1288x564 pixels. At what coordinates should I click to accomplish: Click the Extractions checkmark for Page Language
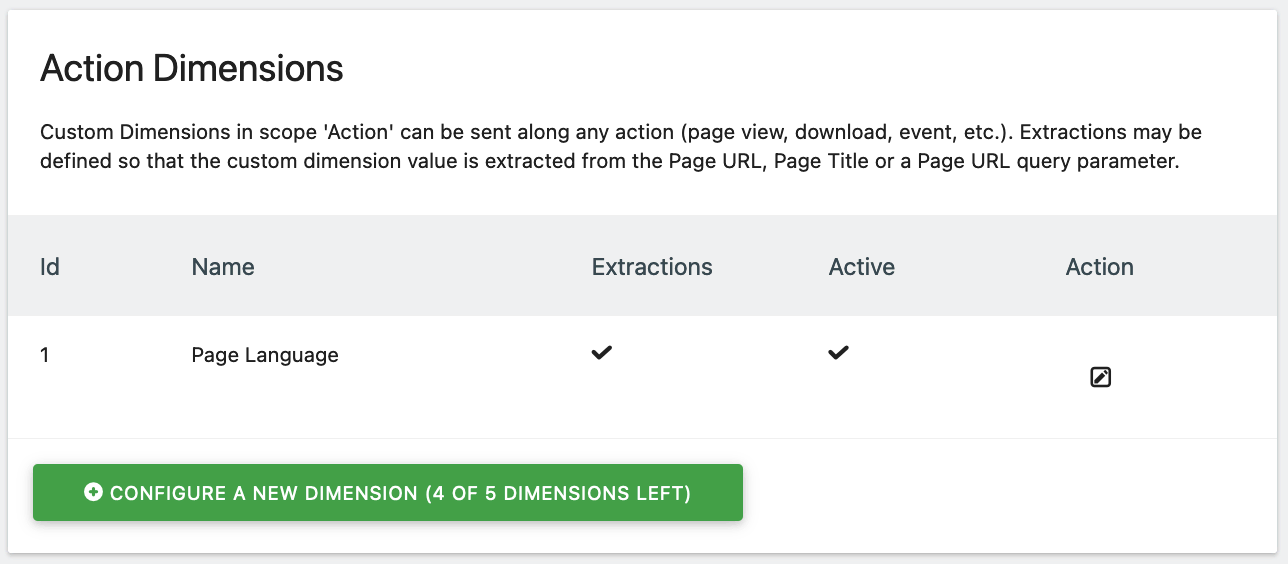click(x=601, y=352)
